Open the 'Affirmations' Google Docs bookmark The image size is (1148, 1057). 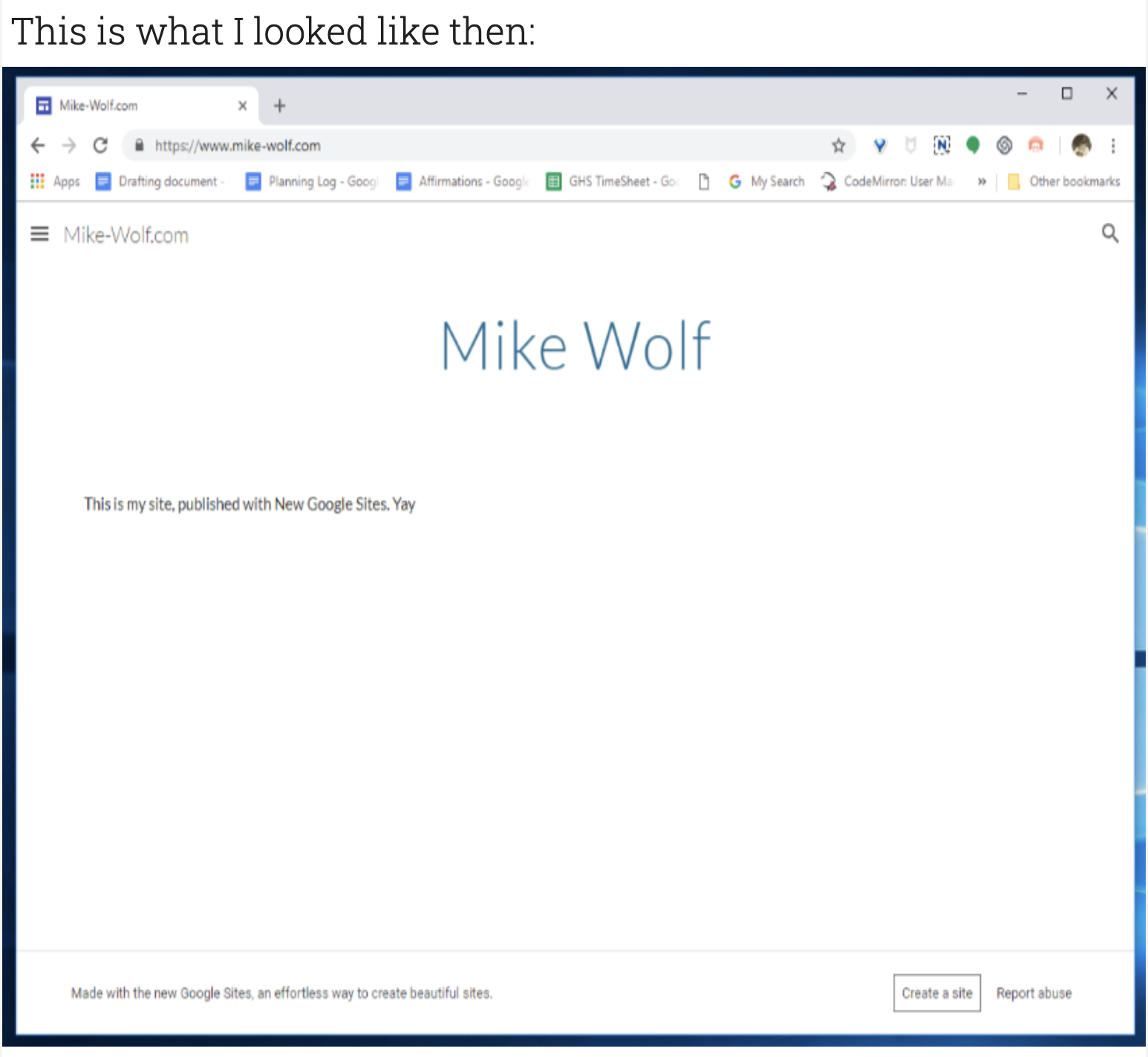(x=462, y=181)
